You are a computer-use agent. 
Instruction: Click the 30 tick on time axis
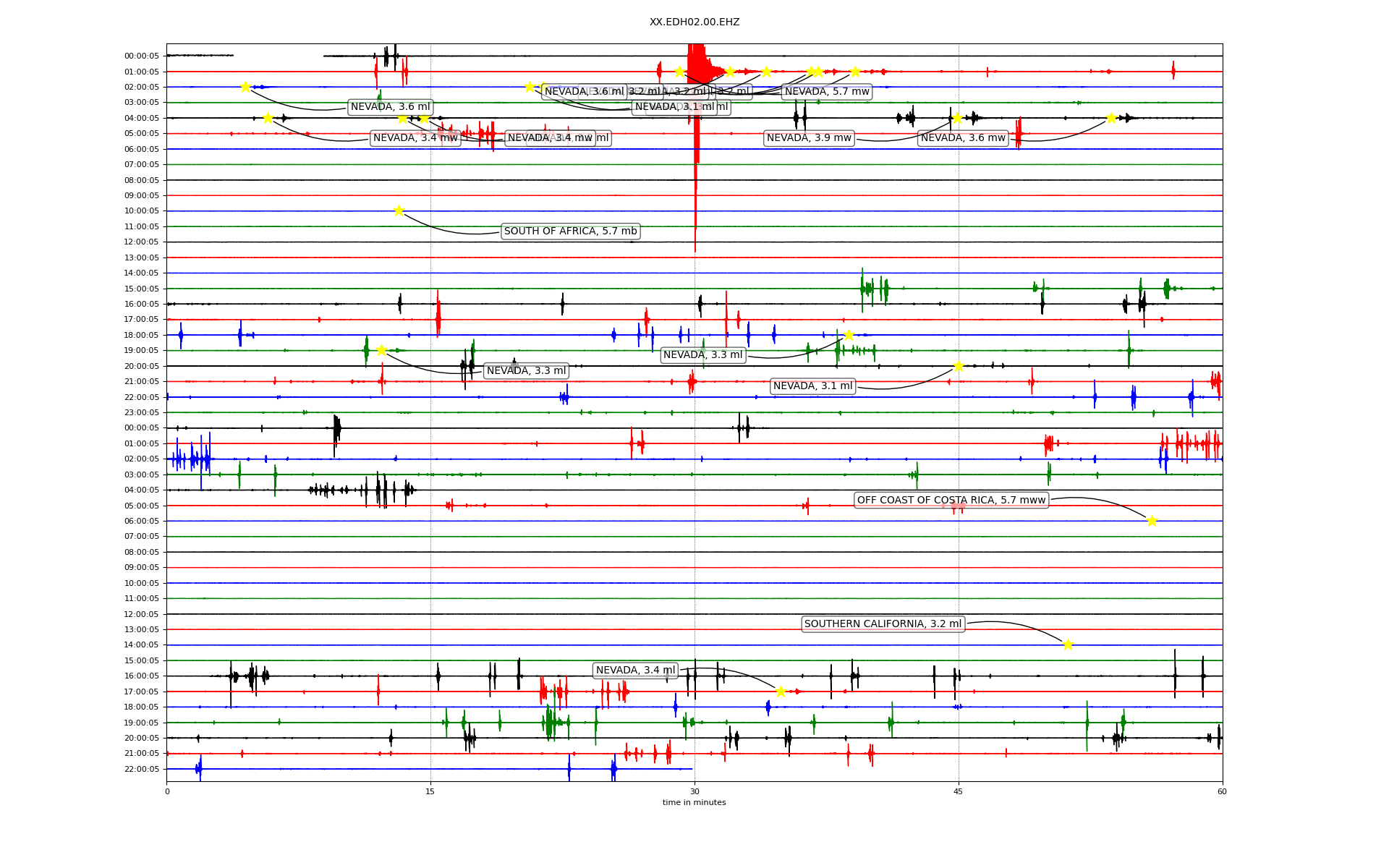(694, 791)
